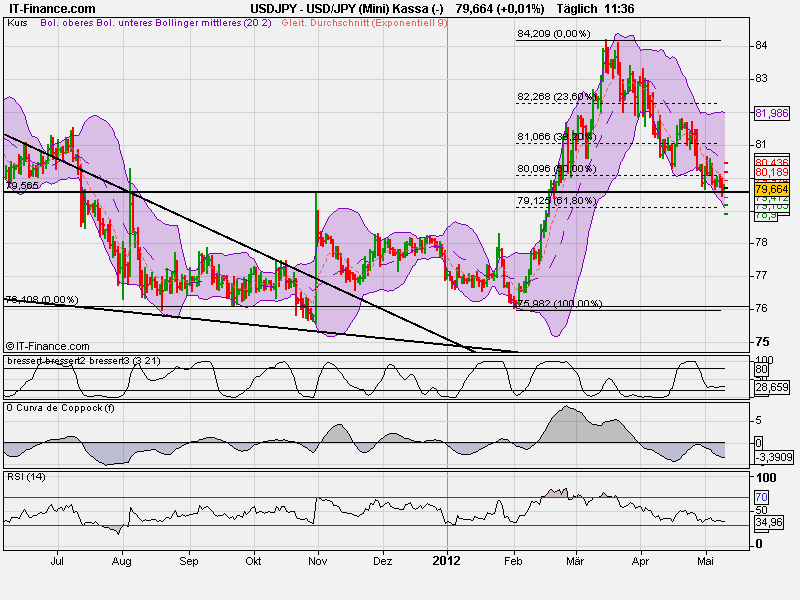
Task: Click the 76 price axis label
Action: point(761,309)
